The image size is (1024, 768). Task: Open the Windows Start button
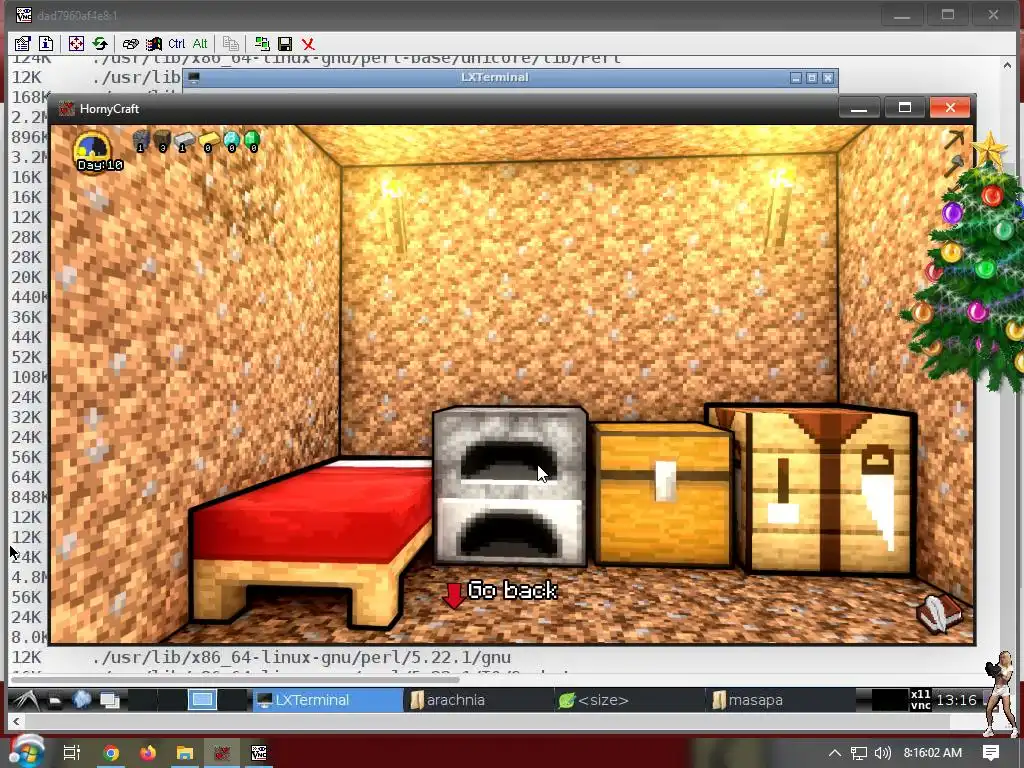point(25,752)
